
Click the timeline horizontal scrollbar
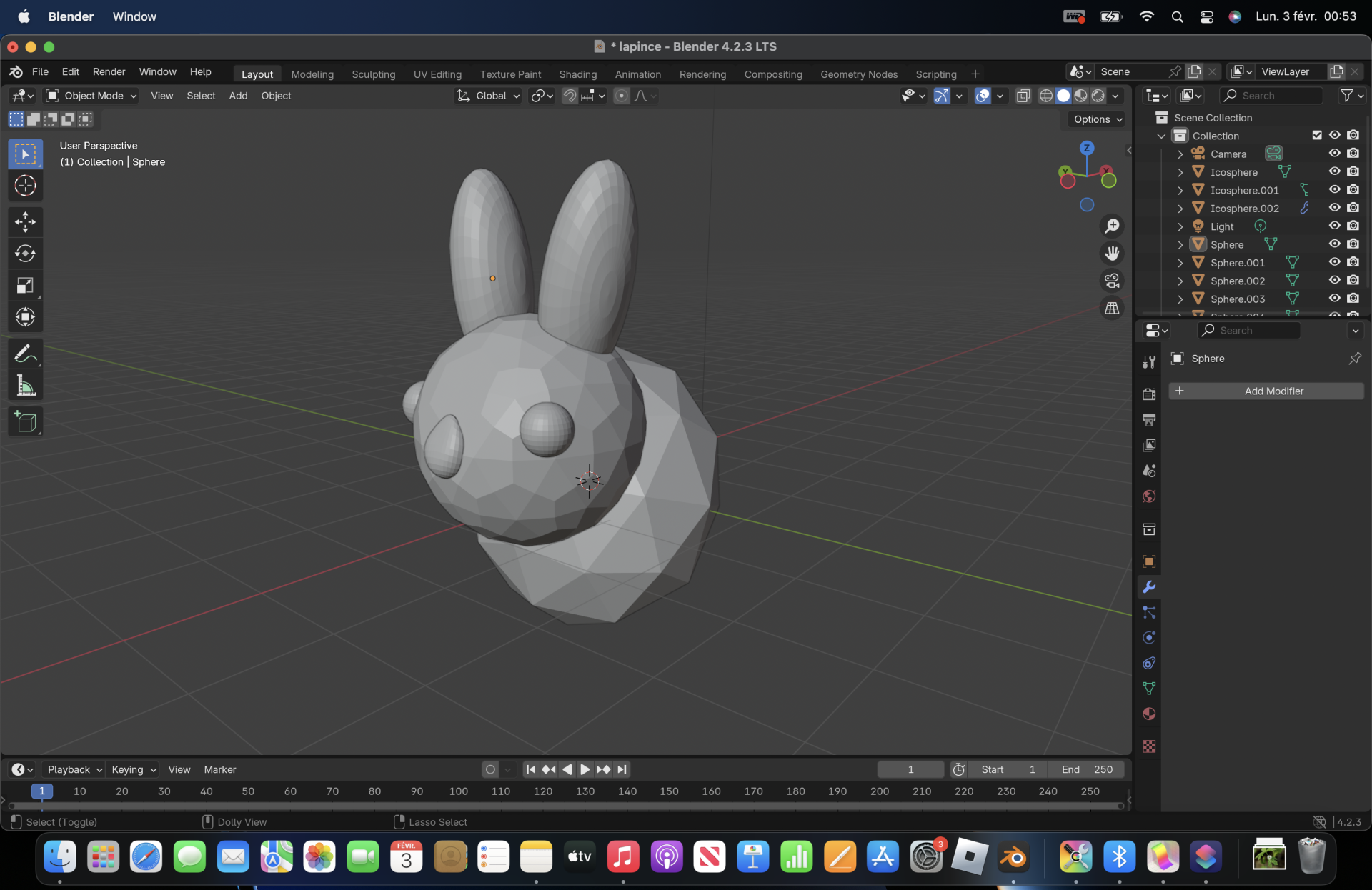point(566,806)
